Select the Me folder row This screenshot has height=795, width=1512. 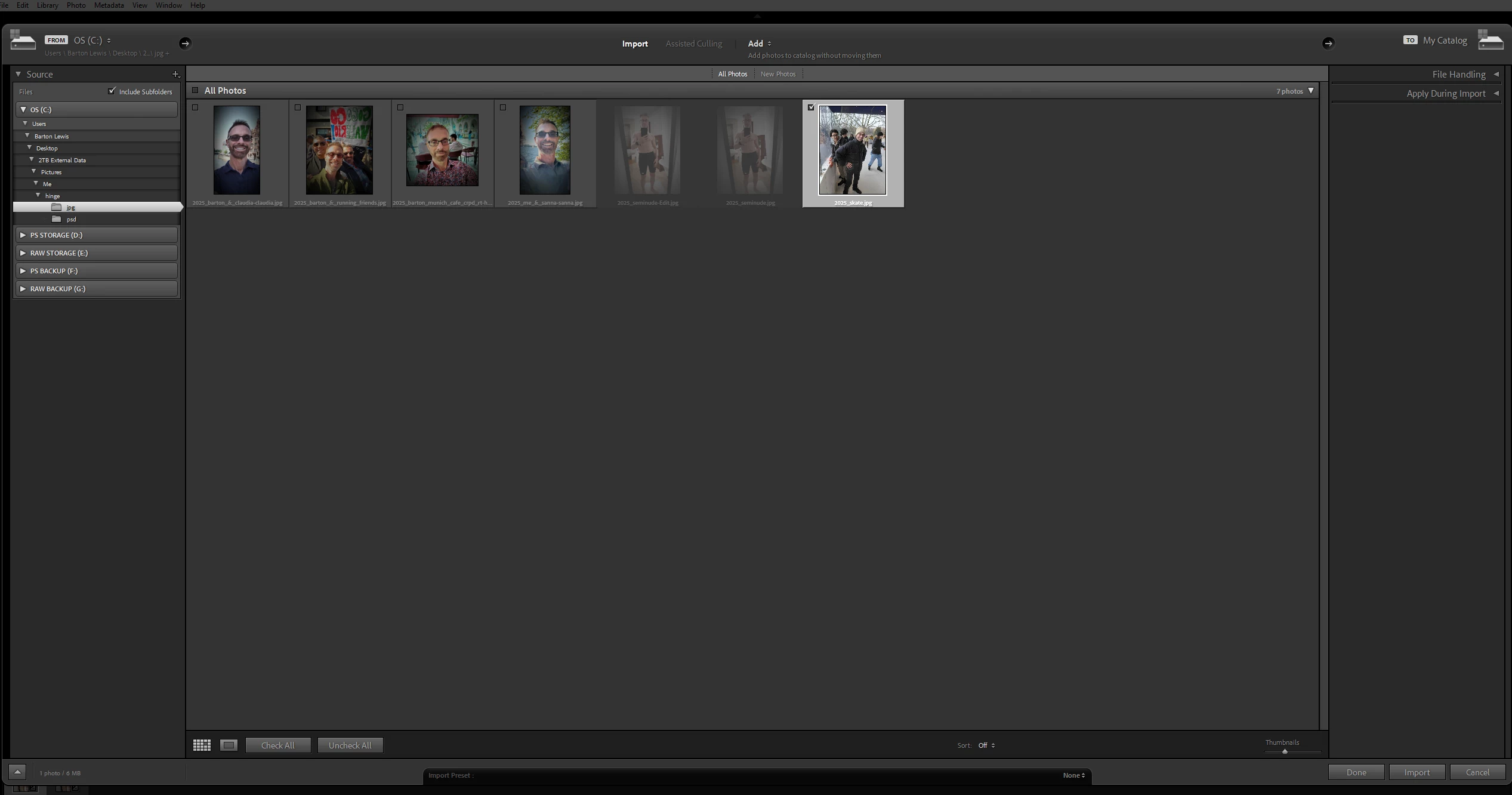coord(97,183)
